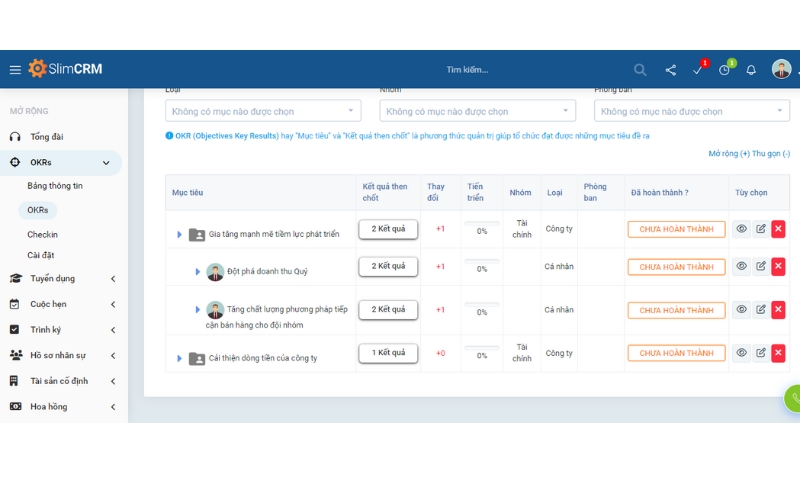The image size is (800, 500).
Task: Toggle completion status of Tăng chất lượng phương pháp
Action: (x=676, y=310)
